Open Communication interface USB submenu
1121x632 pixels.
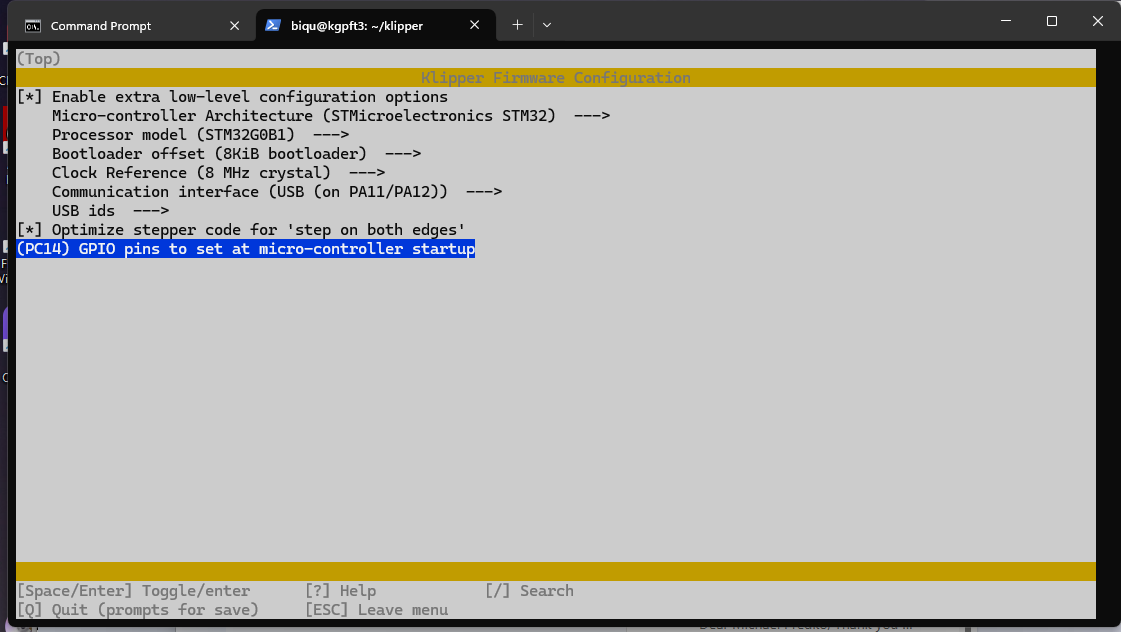pyautogui.click(x=277, y=192)
